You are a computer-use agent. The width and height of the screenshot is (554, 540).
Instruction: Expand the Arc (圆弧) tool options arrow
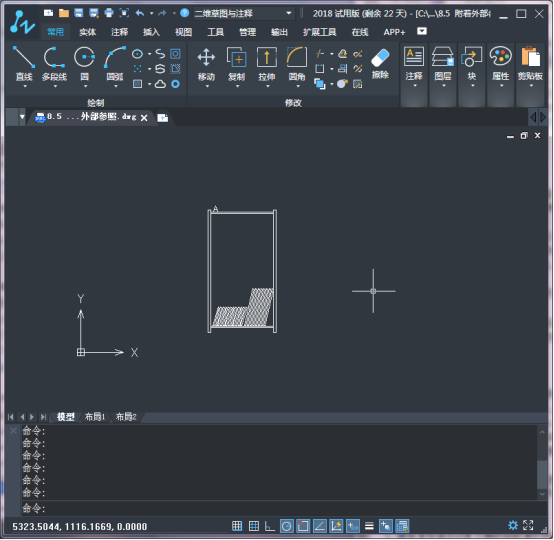click(x=116, y=86)
